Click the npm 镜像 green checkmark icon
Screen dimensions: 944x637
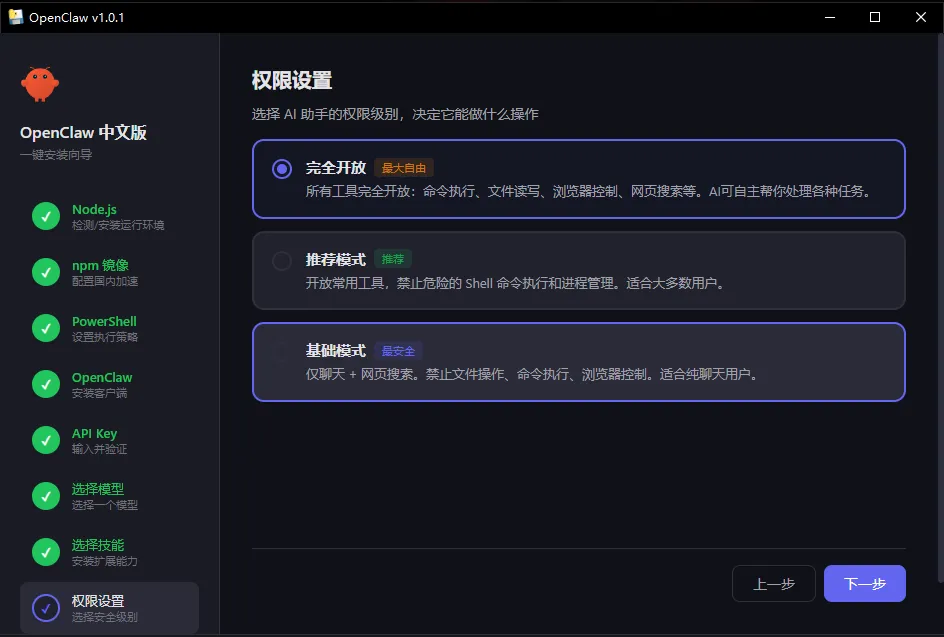tap(46, 272)
